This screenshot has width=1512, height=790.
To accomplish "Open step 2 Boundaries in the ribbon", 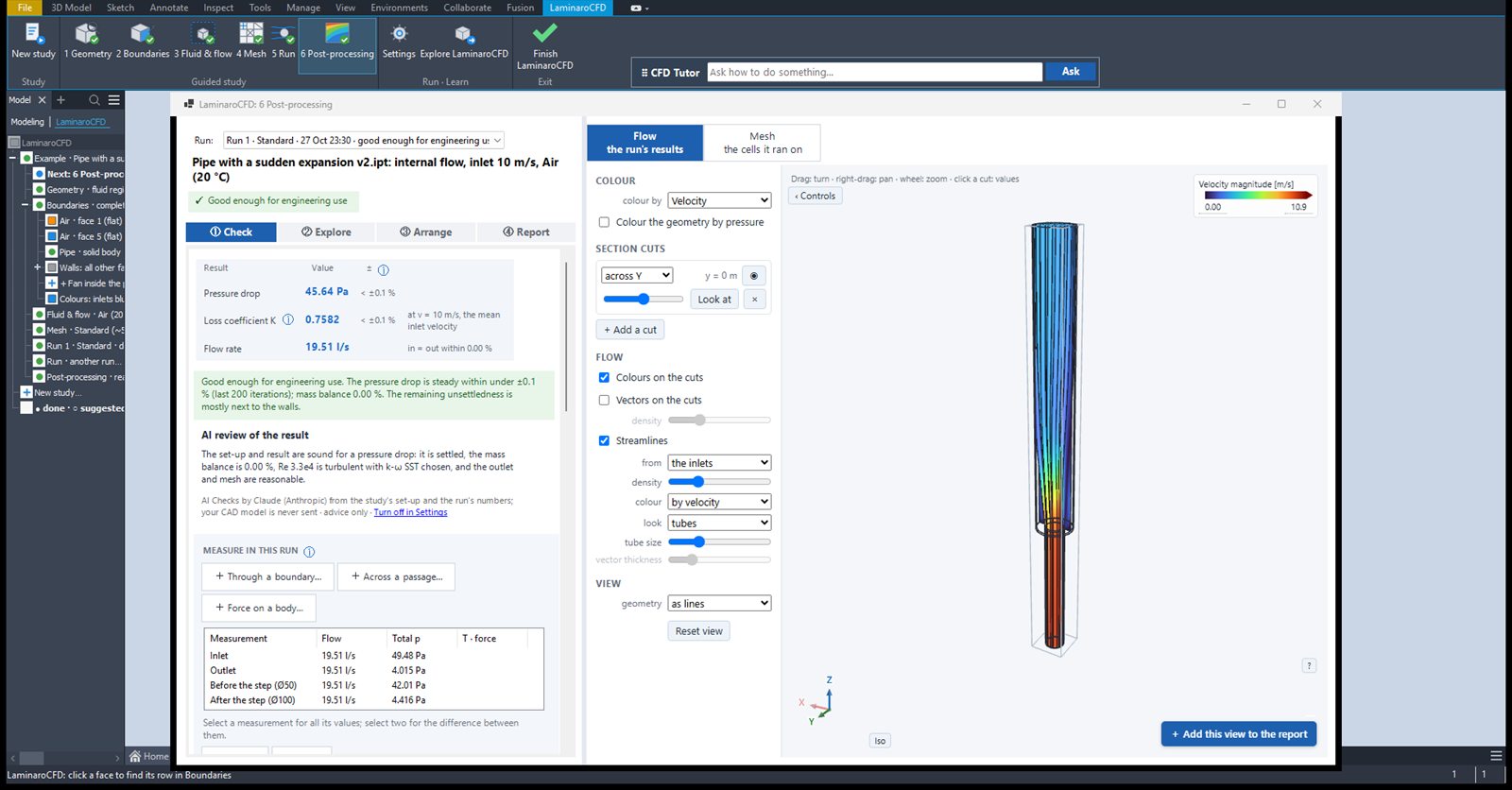I will tap(143, 41).
